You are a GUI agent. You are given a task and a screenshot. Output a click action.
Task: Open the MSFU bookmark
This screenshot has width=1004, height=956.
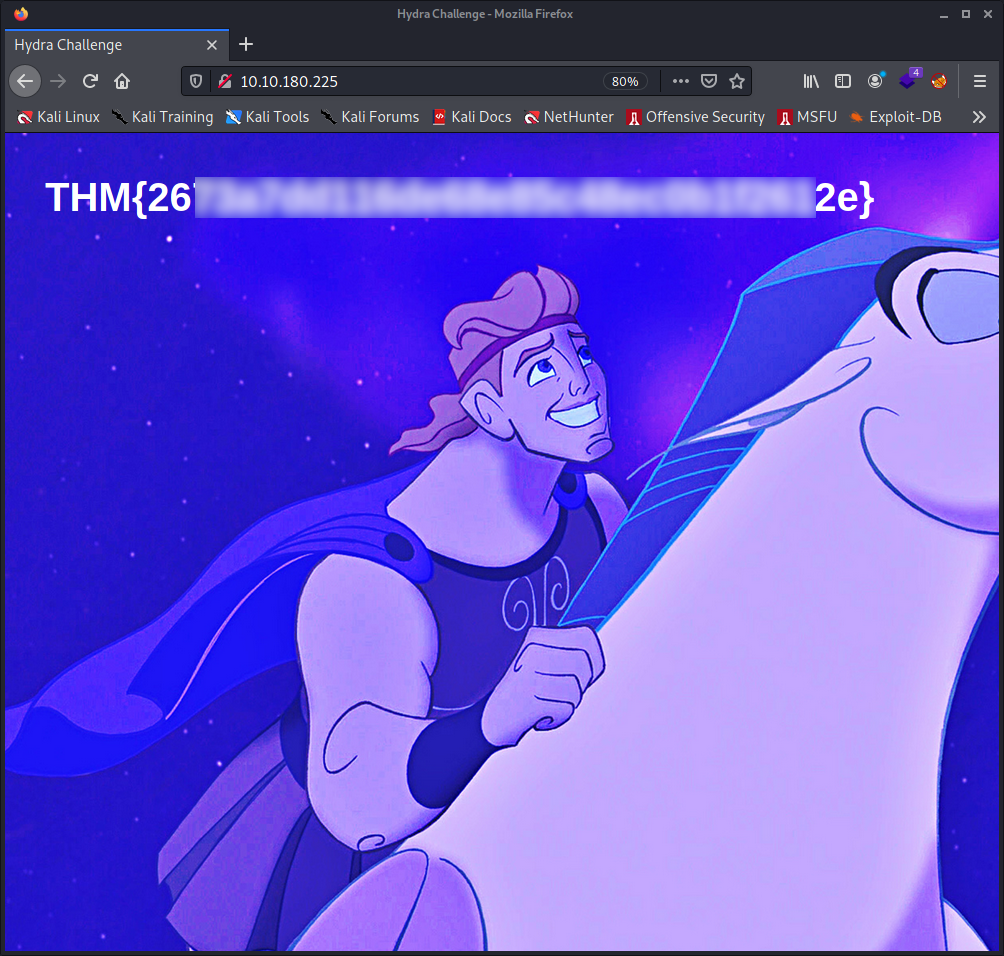(807, 117)
